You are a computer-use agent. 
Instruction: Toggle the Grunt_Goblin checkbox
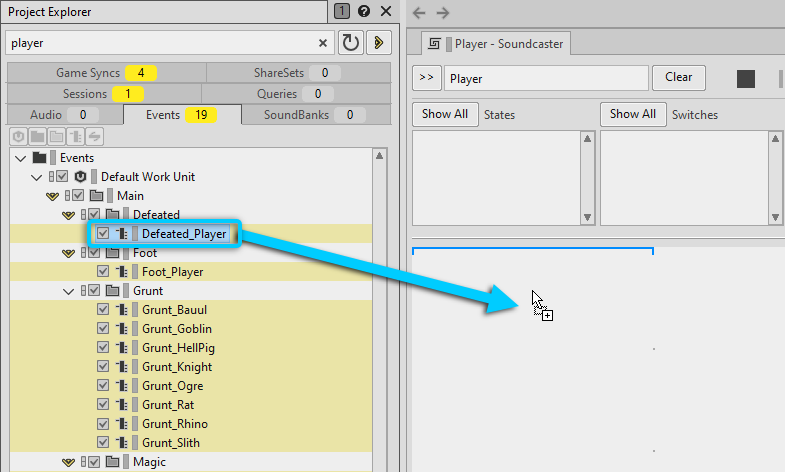tap(103, 329)
